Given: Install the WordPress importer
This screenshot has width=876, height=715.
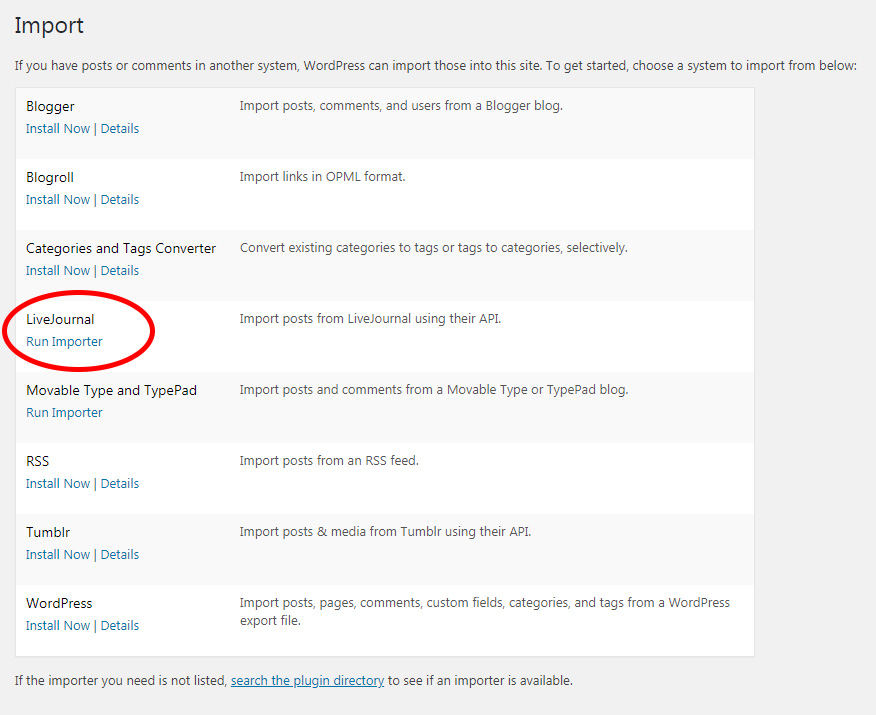Looking at the screenshot, I should point(57,625).
